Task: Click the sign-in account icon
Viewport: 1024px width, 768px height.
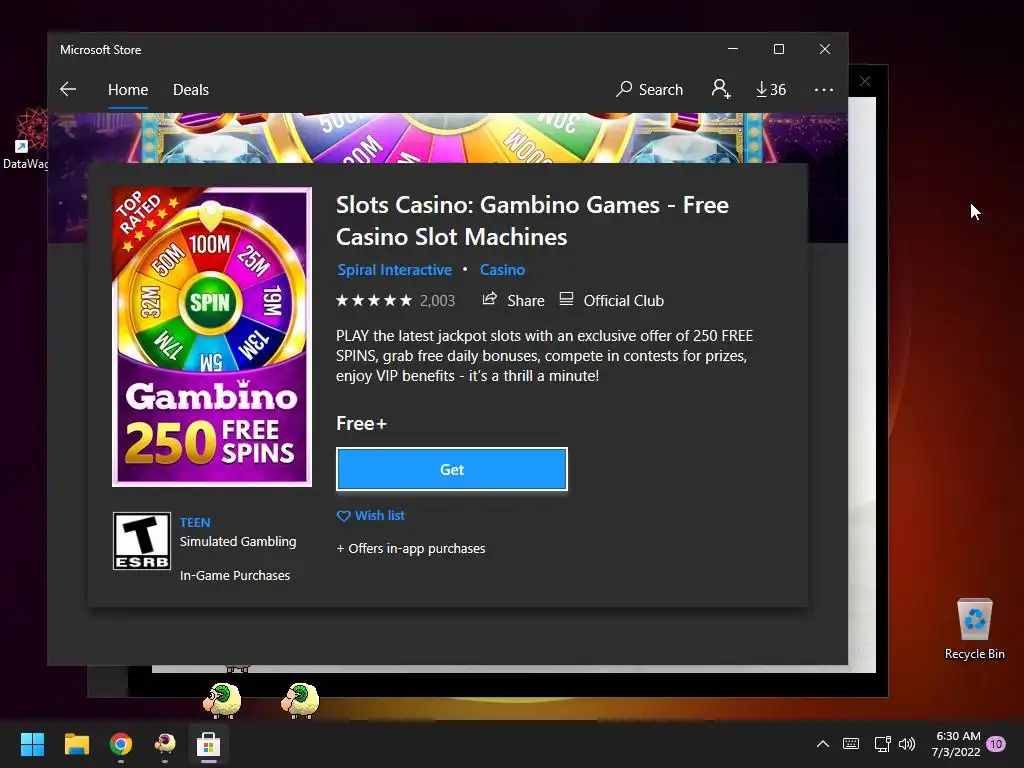Action: coord(721,89)
